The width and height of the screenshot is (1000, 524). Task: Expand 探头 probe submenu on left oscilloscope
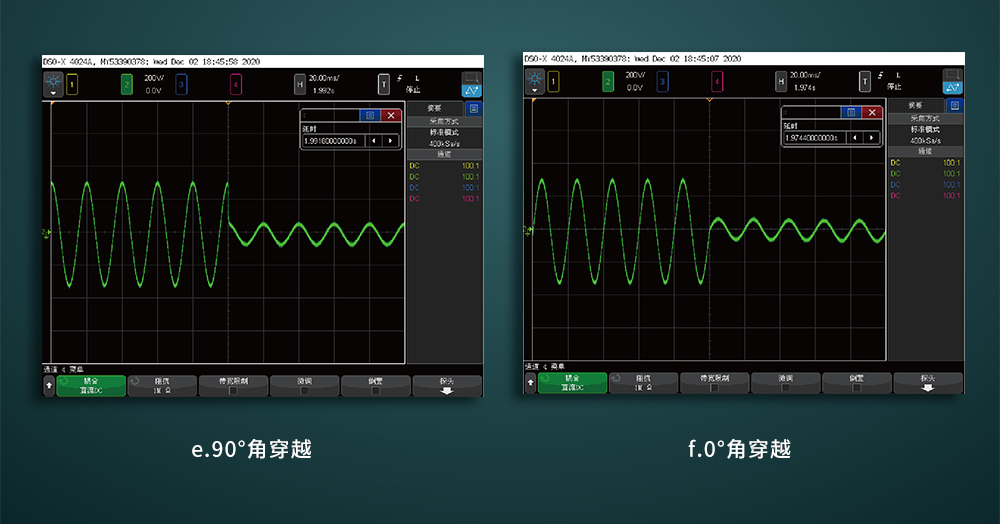click(x=446, y=386)
